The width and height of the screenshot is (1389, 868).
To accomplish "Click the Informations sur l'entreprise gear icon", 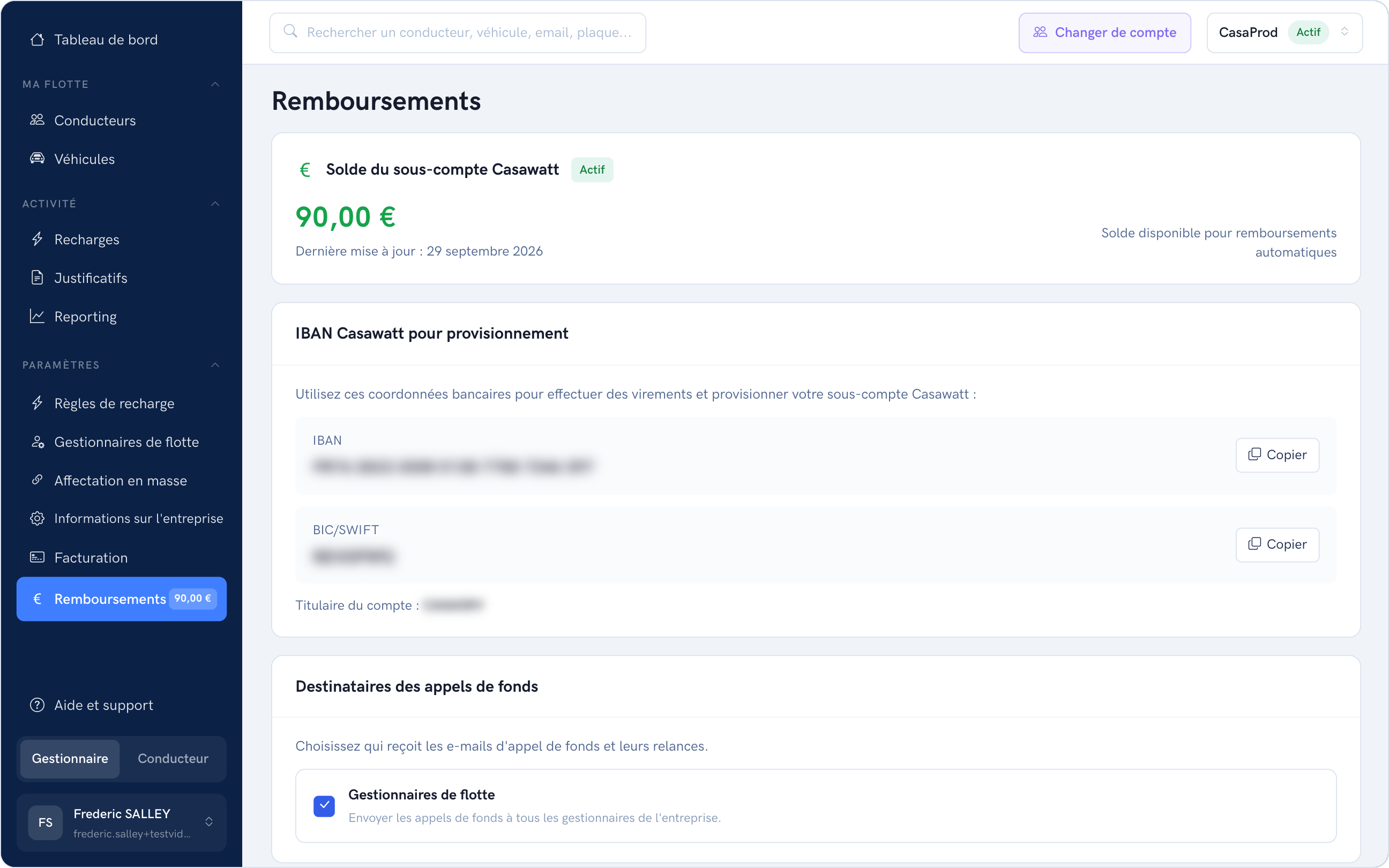I will pyautogui.click(x=38, y=519).
